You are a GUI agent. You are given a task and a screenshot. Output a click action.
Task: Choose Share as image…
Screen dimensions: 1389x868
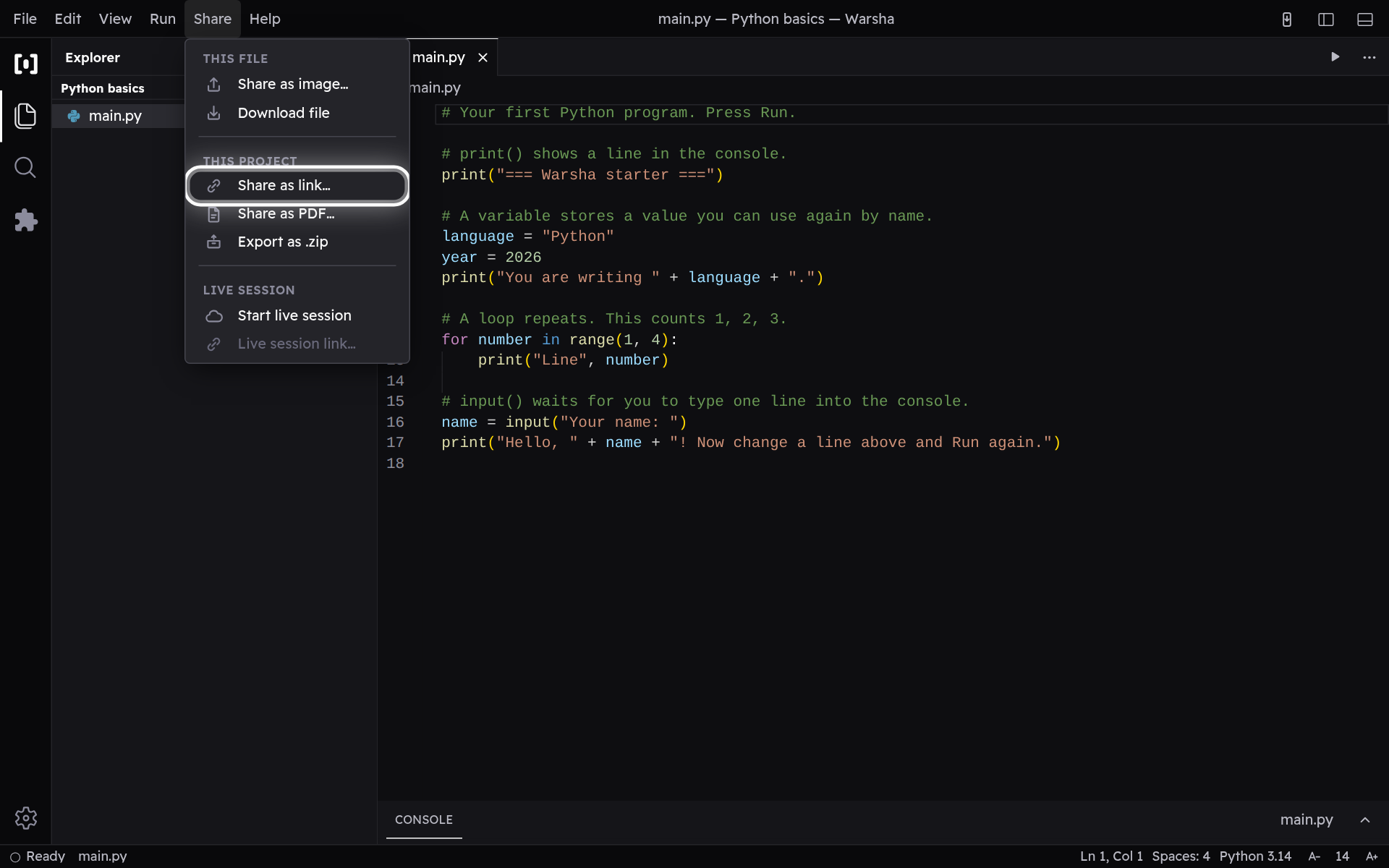[x=297, y=85]
